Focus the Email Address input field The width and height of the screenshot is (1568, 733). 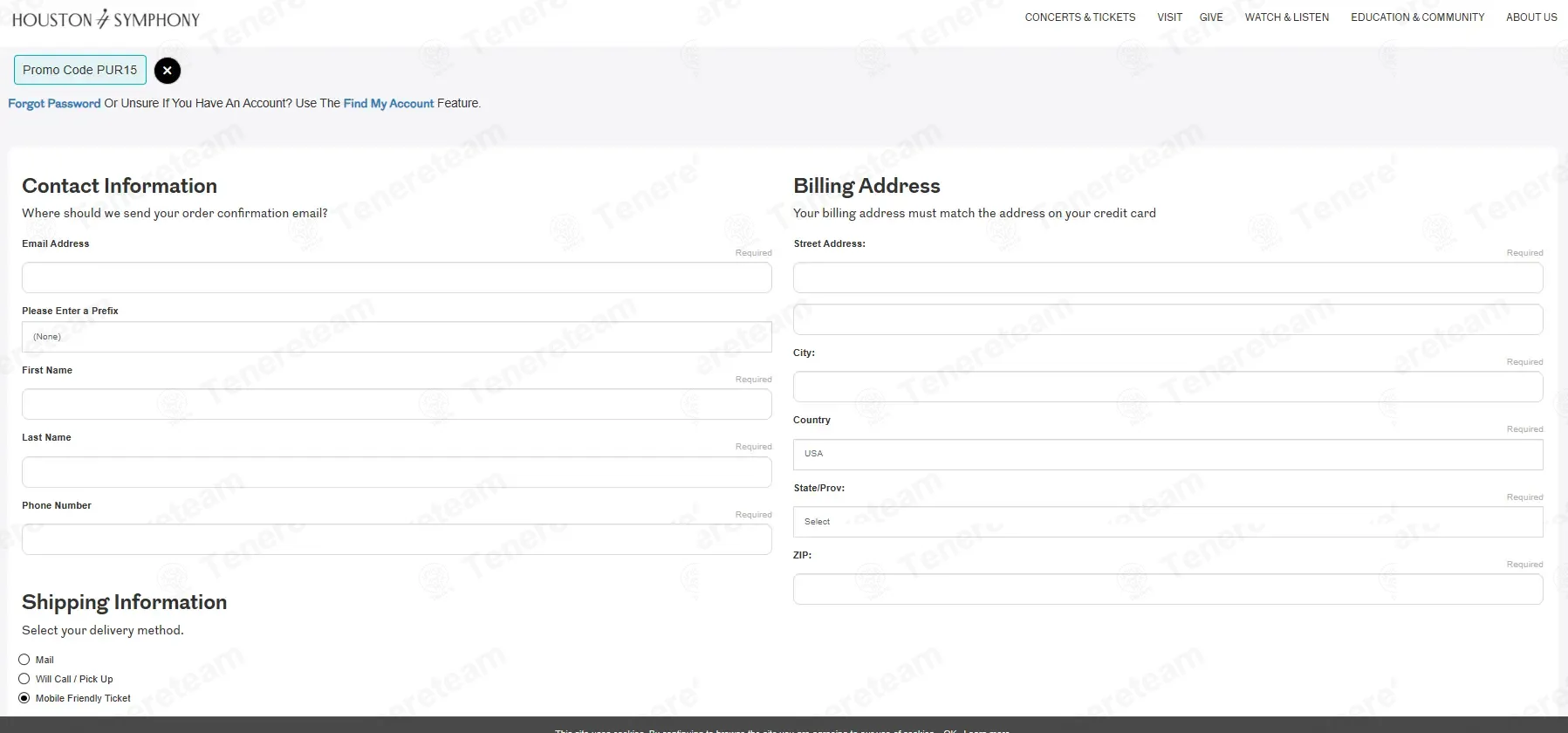tap(396, 277)
